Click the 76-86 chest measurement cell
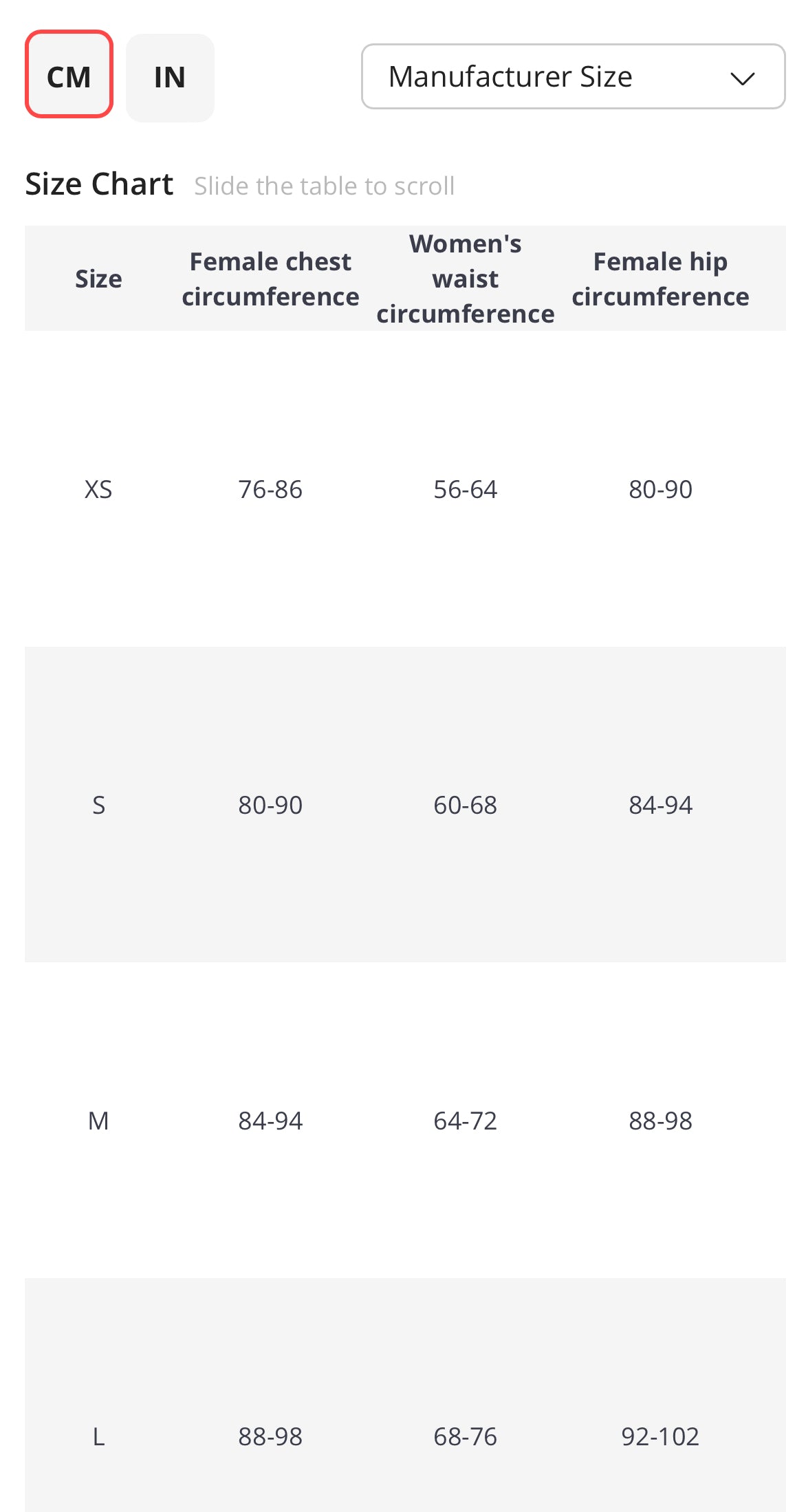 coord(270,489)
